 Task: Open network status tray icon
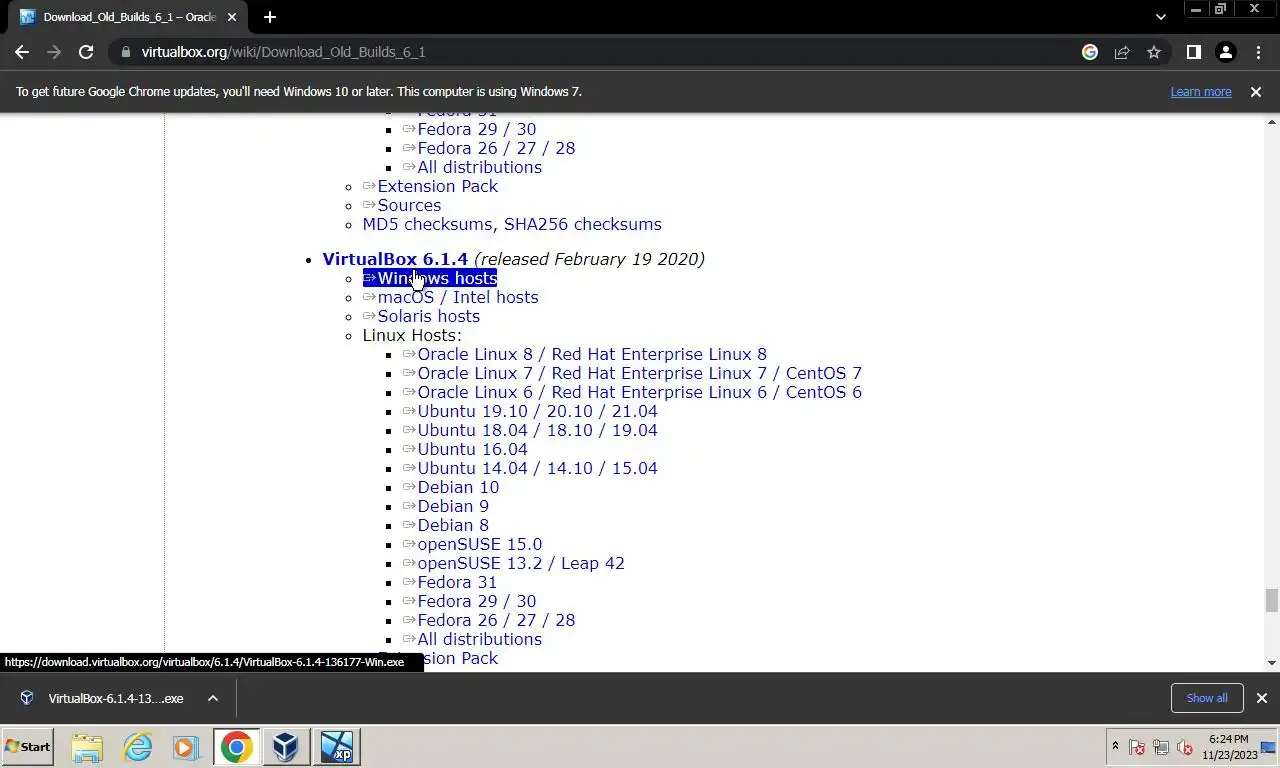[1161, 747]
